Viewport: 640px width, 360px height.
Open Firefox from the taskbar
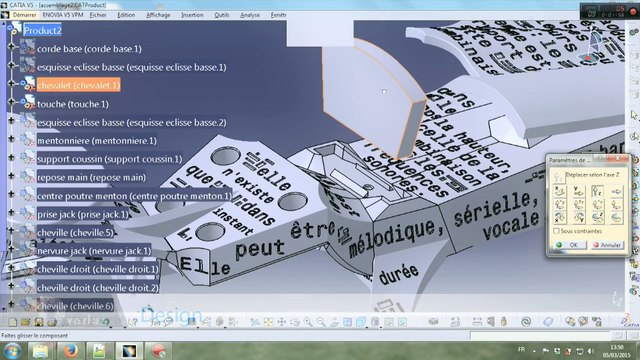point(70,351)
